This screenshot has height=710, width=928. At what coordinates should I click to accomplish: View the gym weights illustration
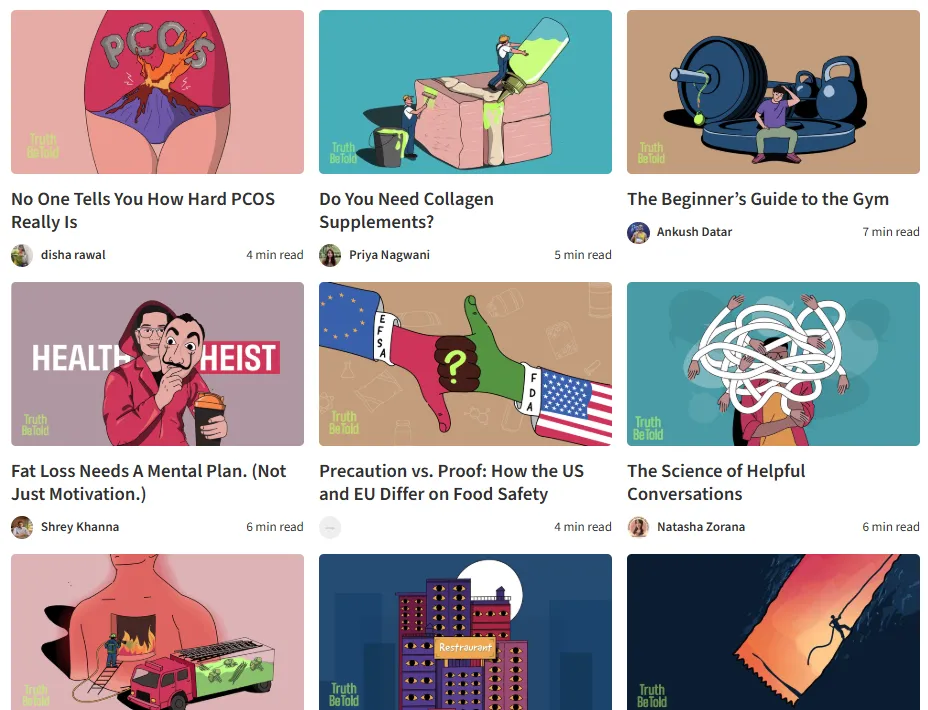[x=774, y=92]
